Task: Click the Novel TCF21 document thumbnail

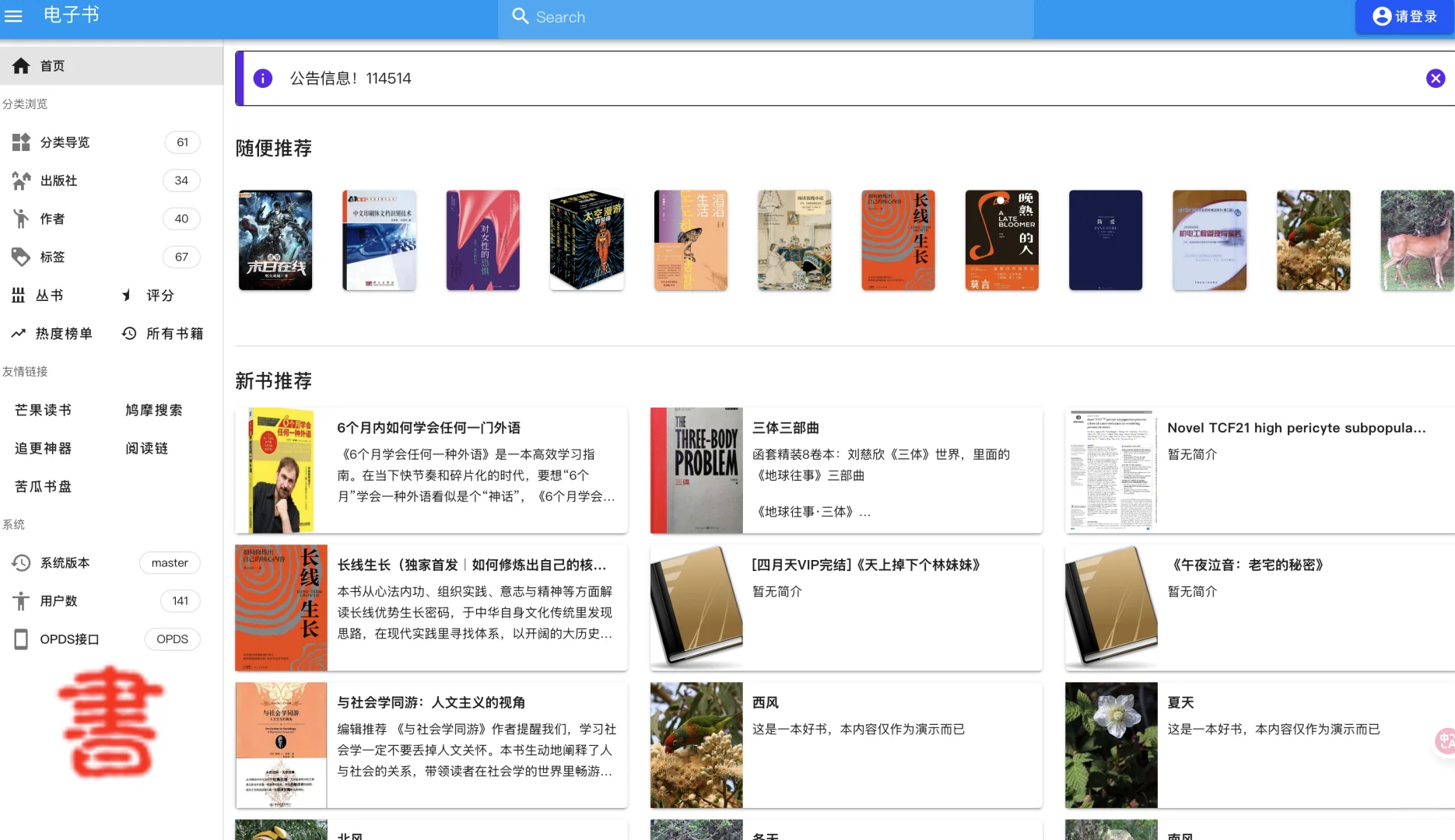Action: coord(1111,471)
